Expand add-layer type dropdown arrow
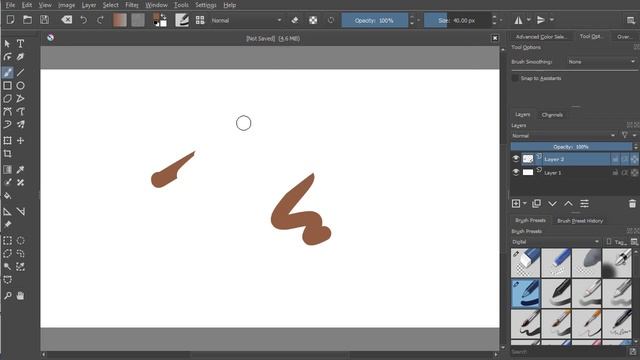Image resolution: width=640 pixels, height=360 pixels. (525, 203)
